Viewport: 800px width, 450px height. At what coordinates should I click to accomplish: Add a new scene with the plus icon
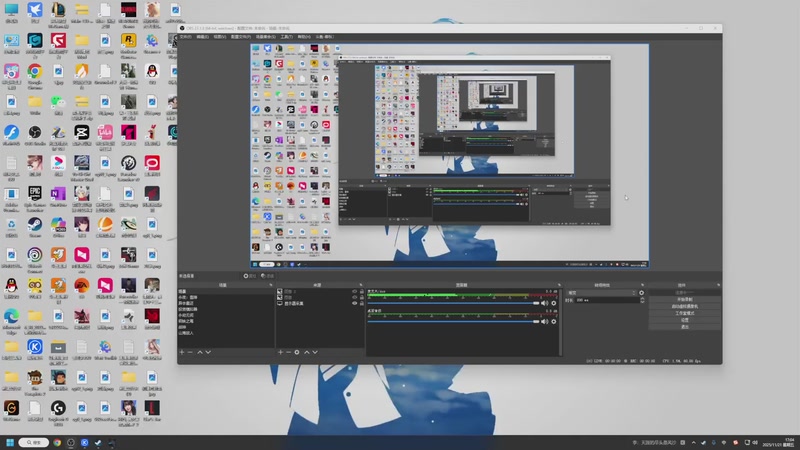coord(182,352)
